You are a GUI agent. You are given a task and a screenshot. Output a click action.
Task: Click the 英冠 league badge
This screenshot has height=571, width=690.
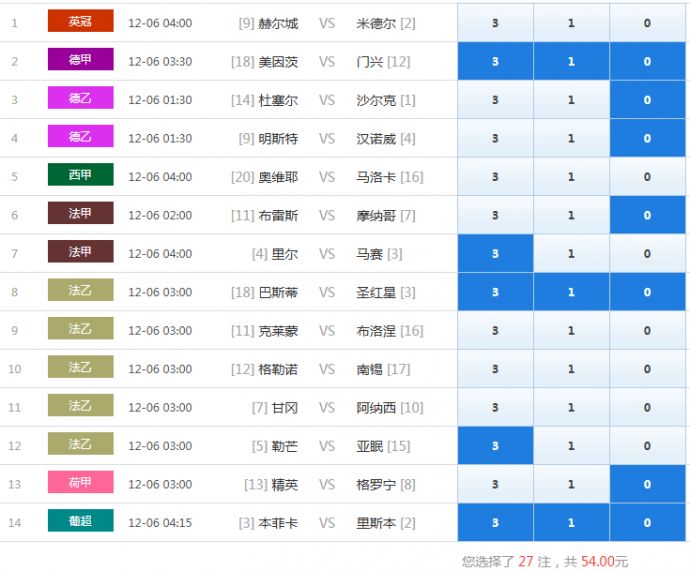[80, 22]
